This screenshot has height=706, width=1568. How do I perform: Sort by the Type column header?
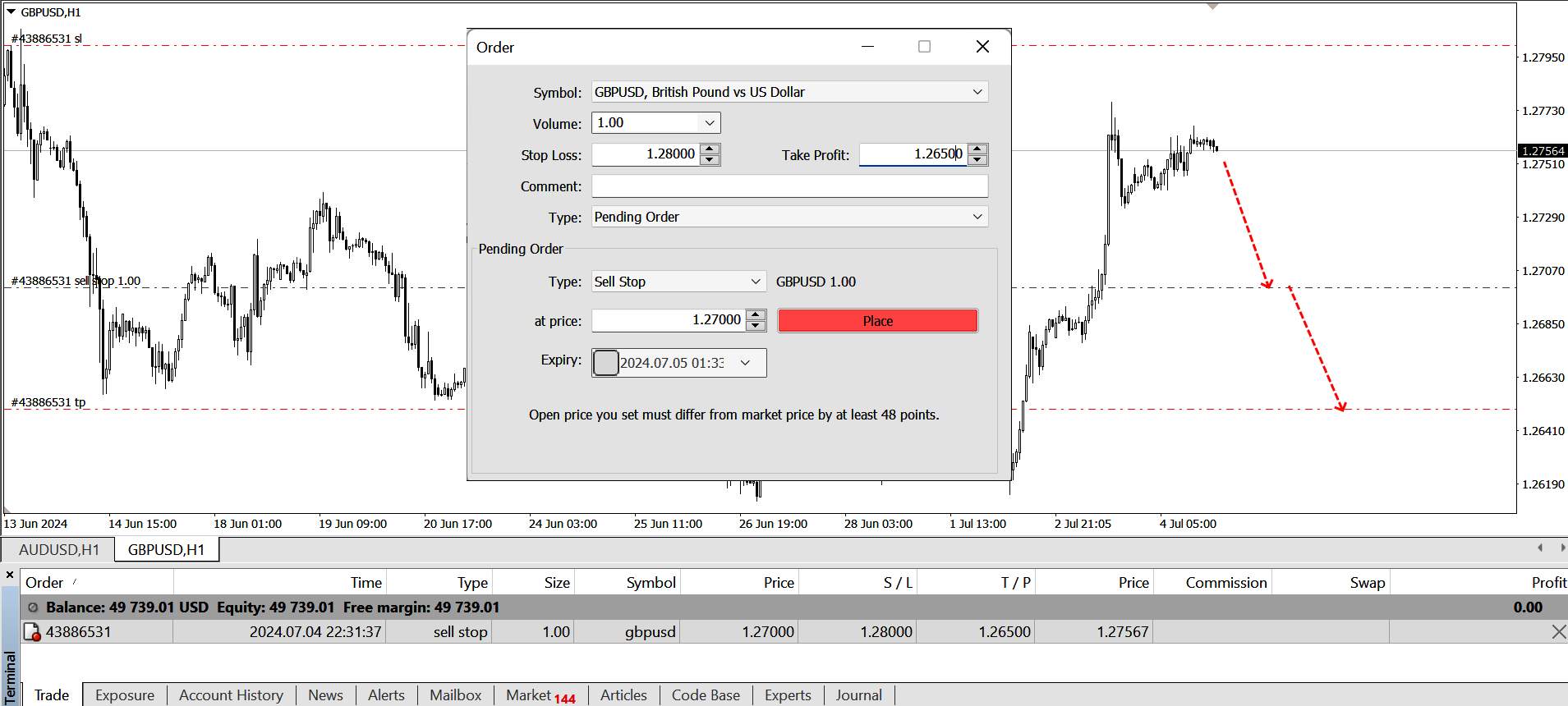(439, 583)
